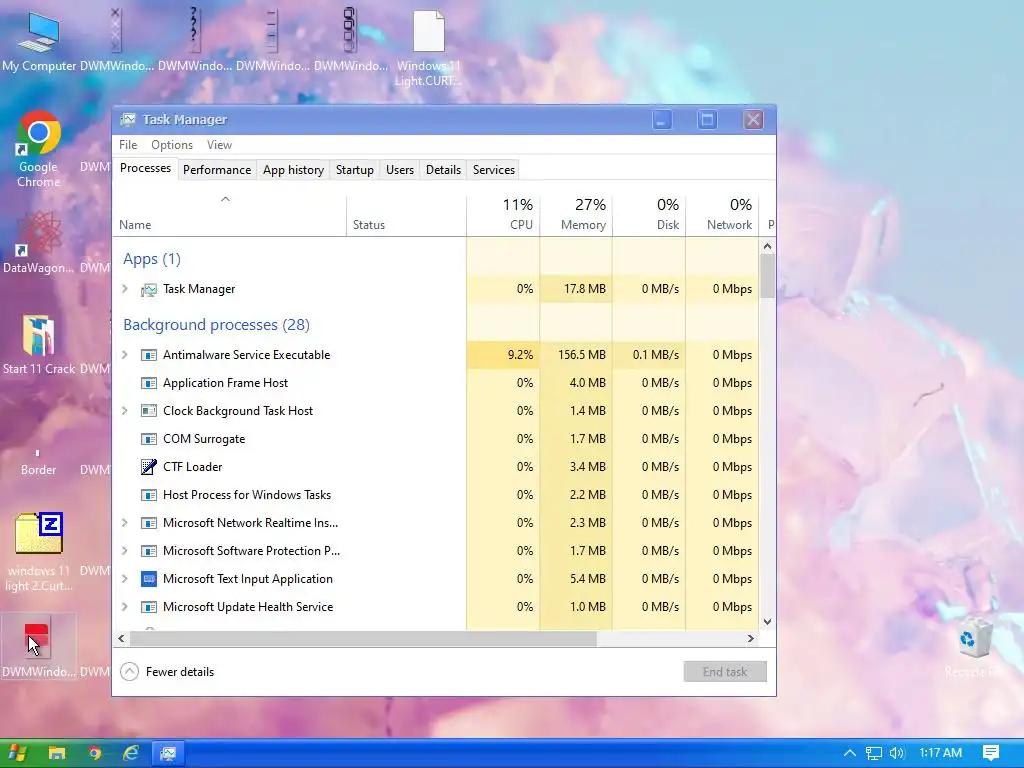Select the Windows 11 Light.CURT file icon
This screenshot has height=768, width=1024.
[x=428, y=48]
